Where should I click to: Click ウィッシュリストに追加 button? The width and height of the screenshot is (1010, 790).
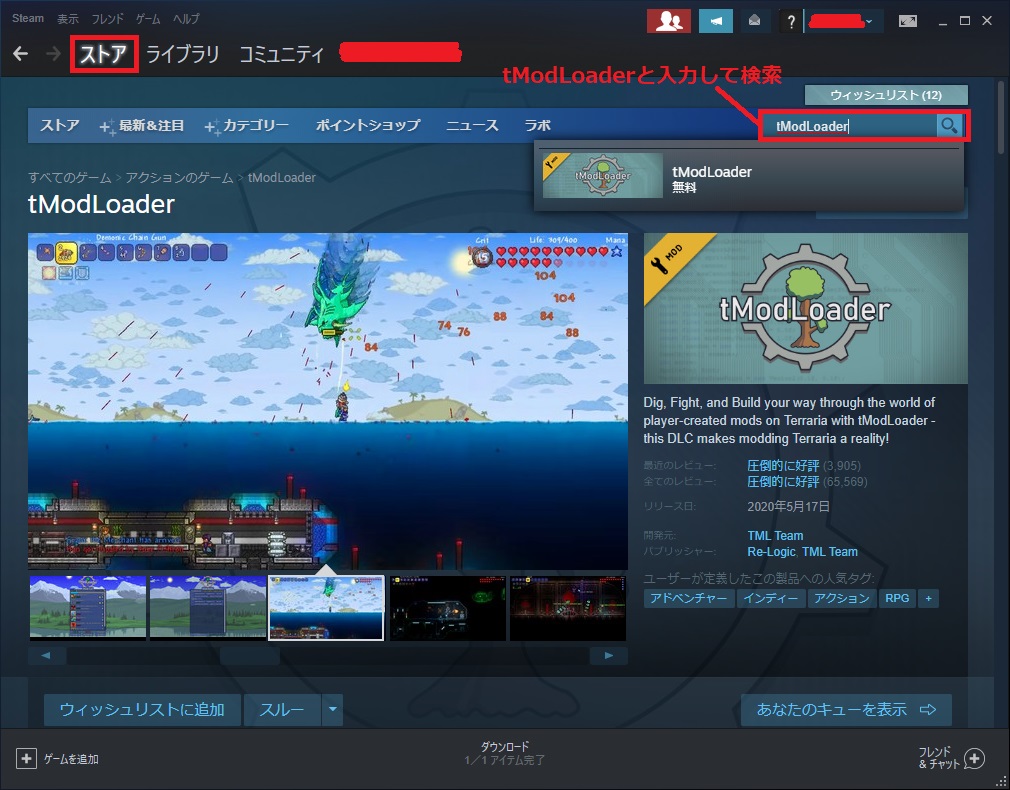(x=142, y=709)
